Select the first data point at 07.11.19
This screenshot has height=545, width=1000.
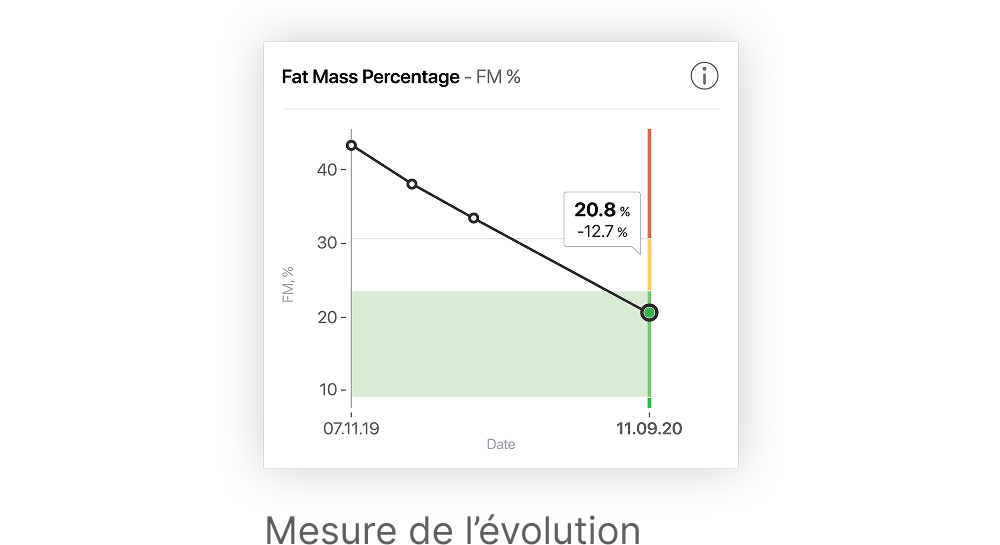pos(351,145)
